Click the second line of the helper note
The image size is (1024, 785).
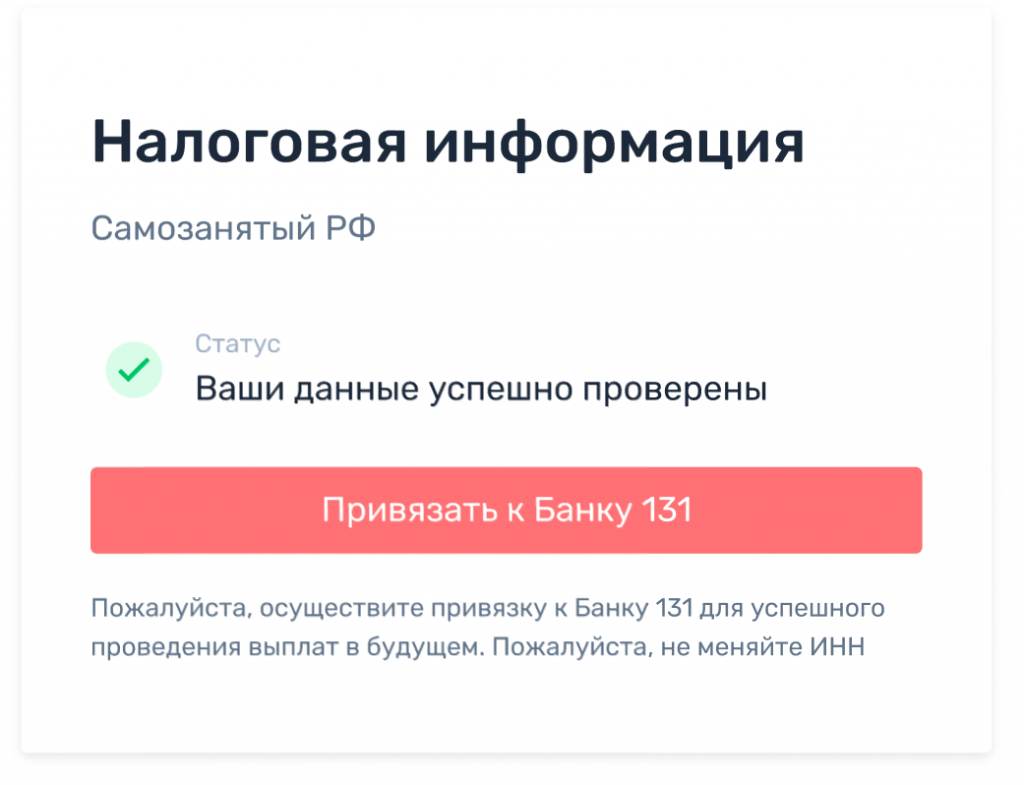(477, 646)
